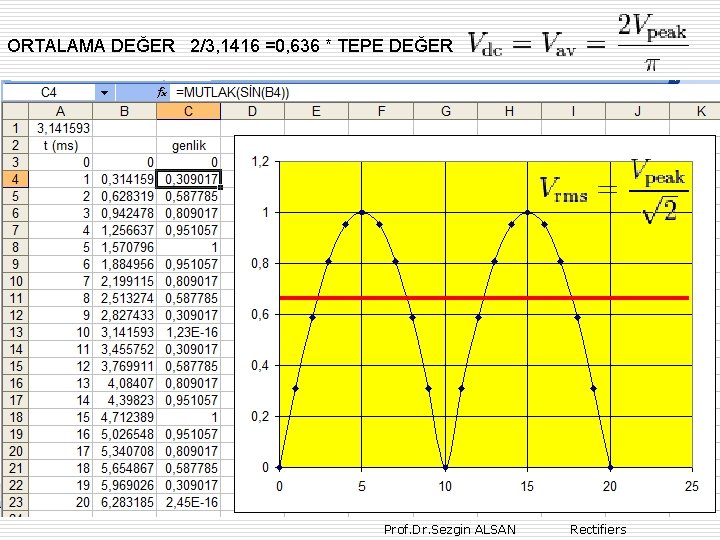This screenshot has height=540, width=720.
Task: Click cell B16 with 4,08407
Action: [x=124, y=383]
